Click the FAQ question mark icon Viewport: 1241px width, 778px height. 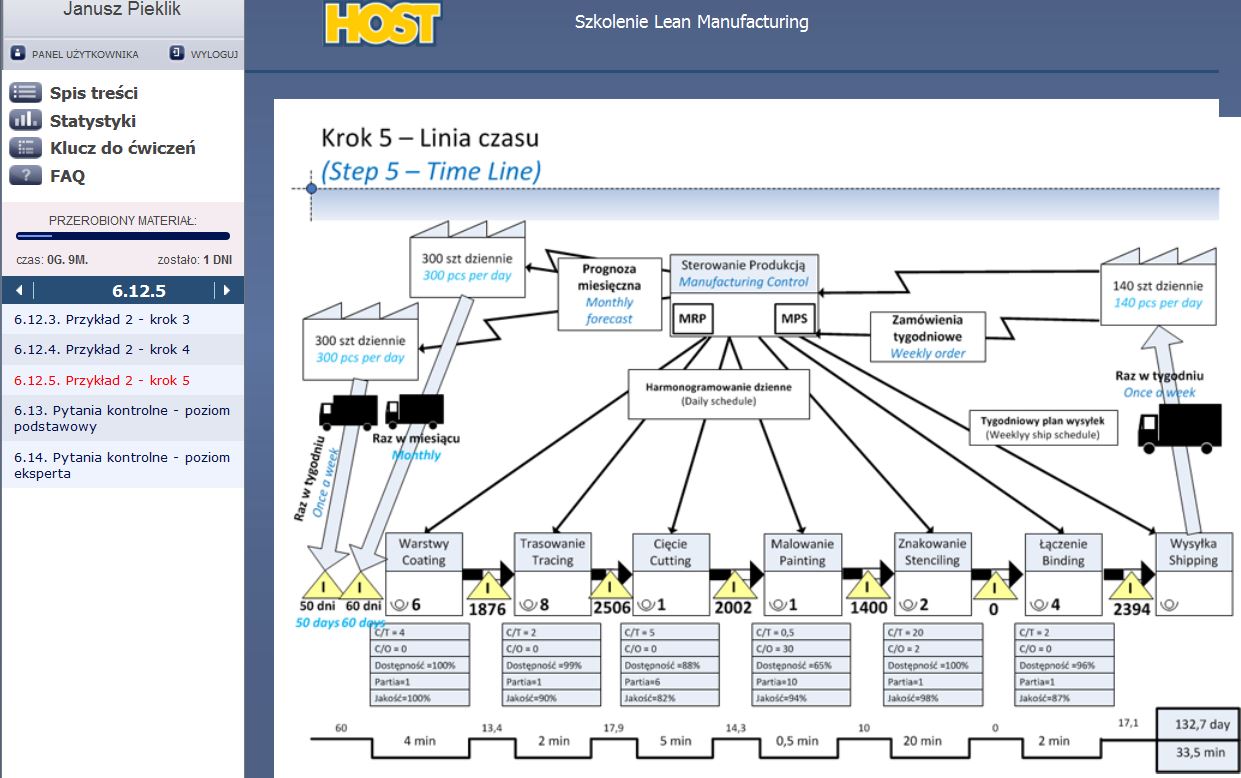click(x=25, y=176)
